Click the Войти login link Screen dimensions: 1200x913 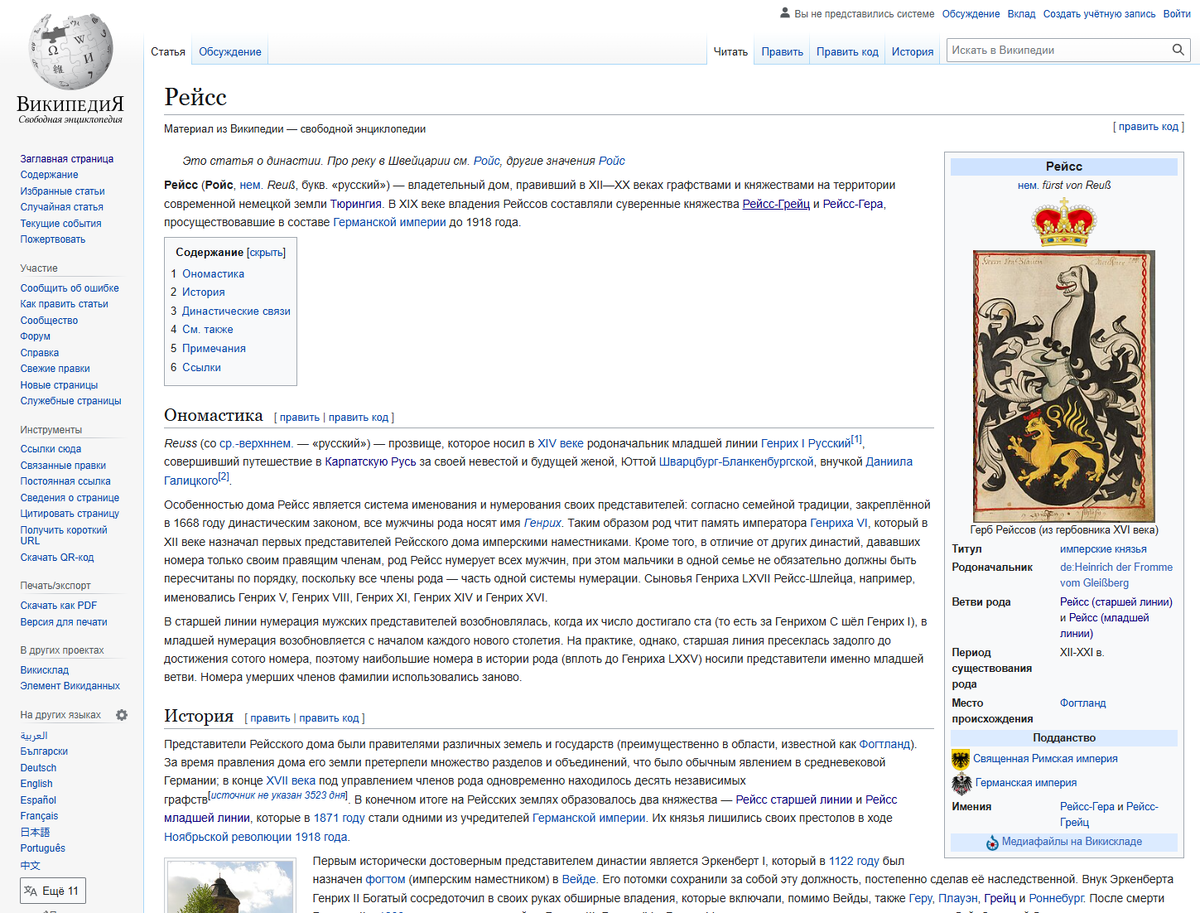point(1176,14)
